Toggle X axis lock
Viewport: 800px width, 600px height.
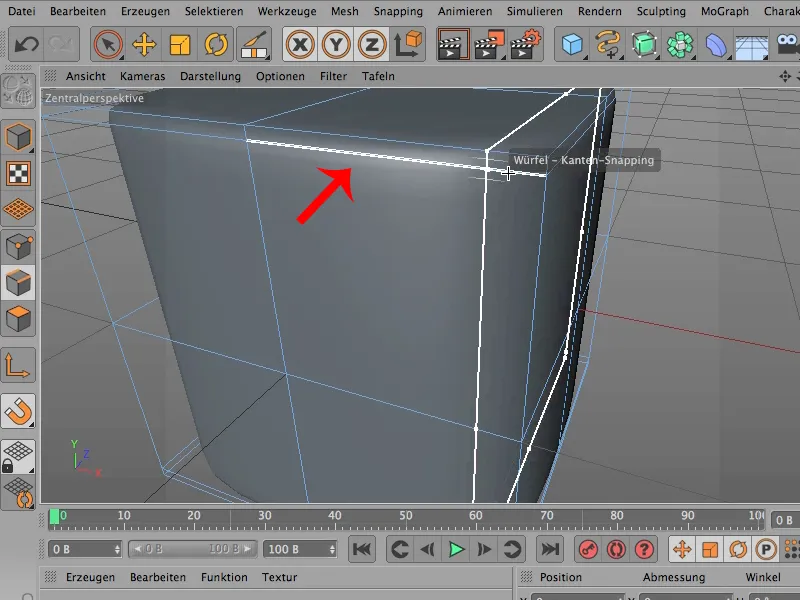click(x=300, y=44)
